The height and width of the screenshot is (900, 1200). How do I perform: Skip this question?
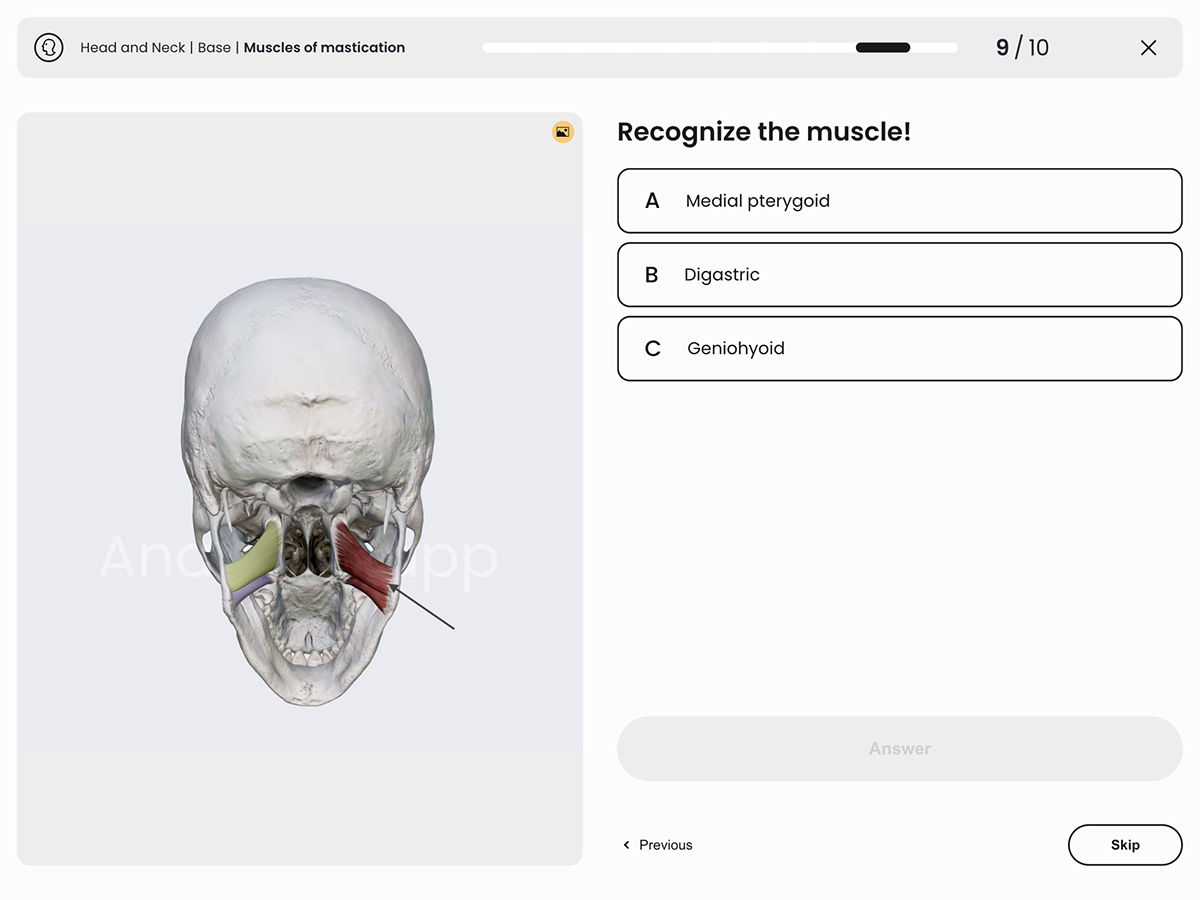point(1125,845)
